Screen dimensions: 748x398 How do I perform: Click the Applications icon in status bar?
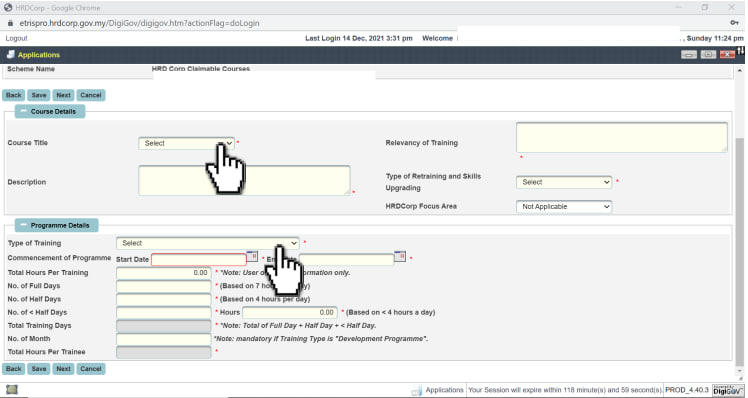click(417, 390)
